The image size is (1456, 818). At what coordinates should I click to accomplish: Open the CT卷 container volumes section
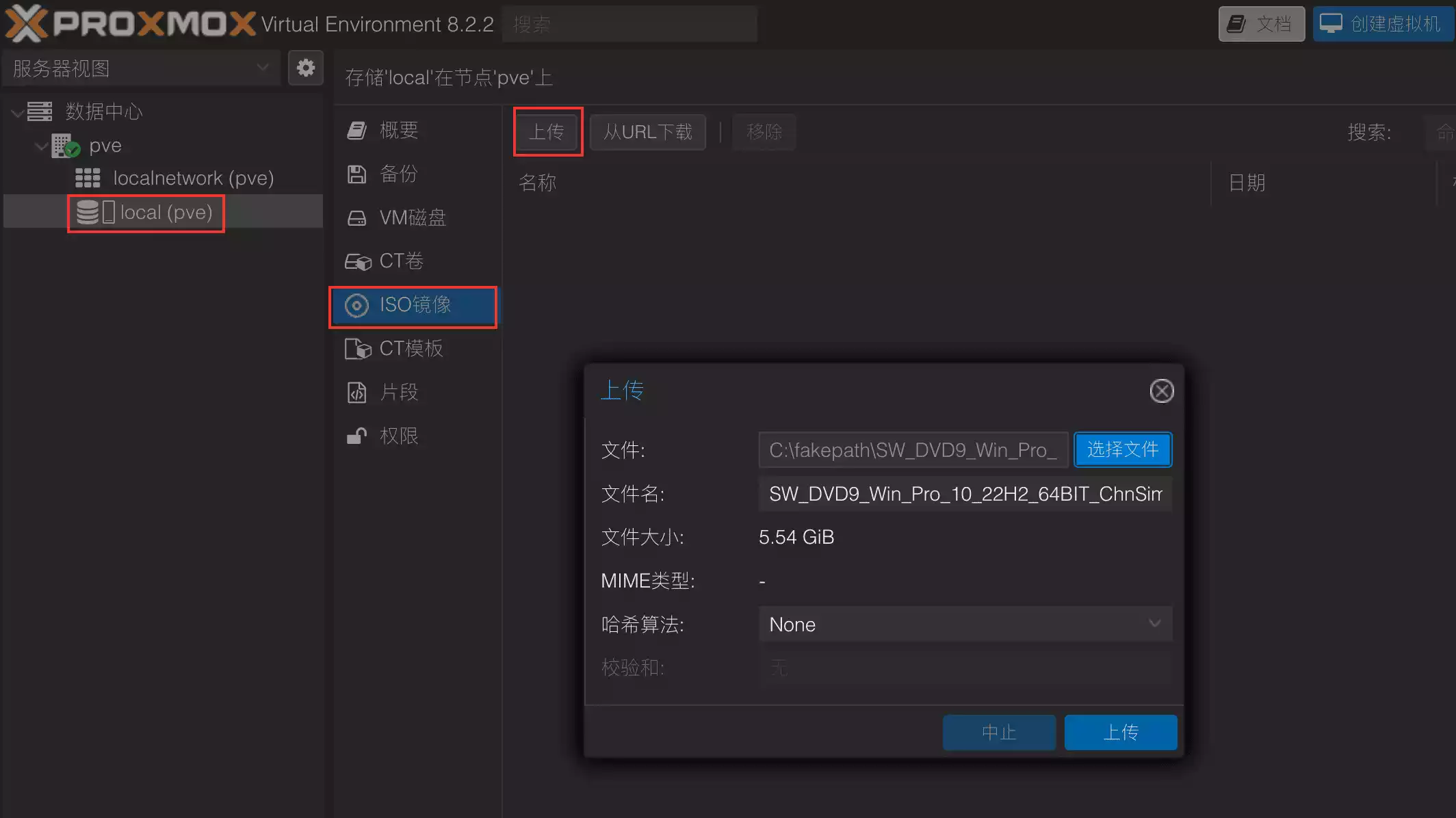pyautogui.click(x=400, y=261)
